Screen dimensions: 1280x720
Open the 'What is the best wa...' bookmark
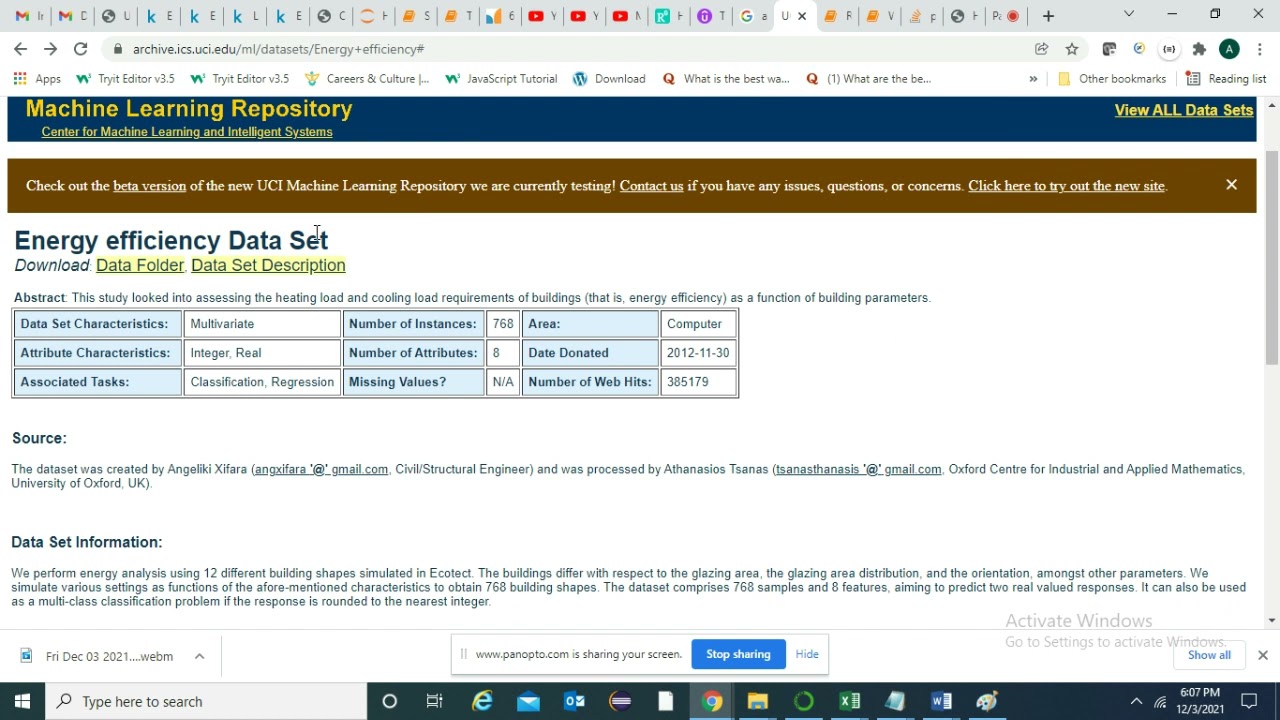pos(726,79)
